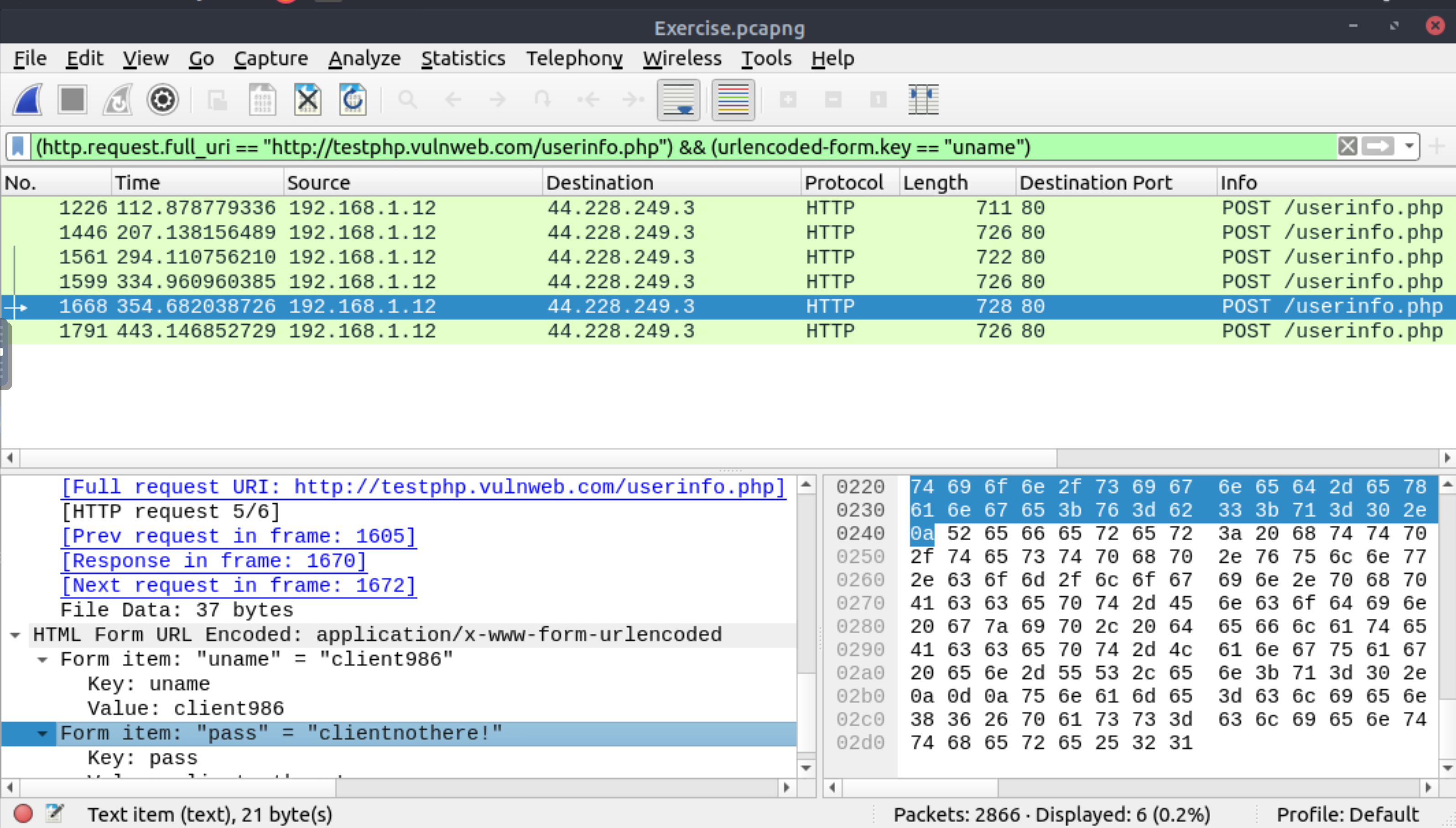Restart the current capture via toolbar icon
Image resolution: width=1456 pixels, height=828 pixels.
pos(117,100)
